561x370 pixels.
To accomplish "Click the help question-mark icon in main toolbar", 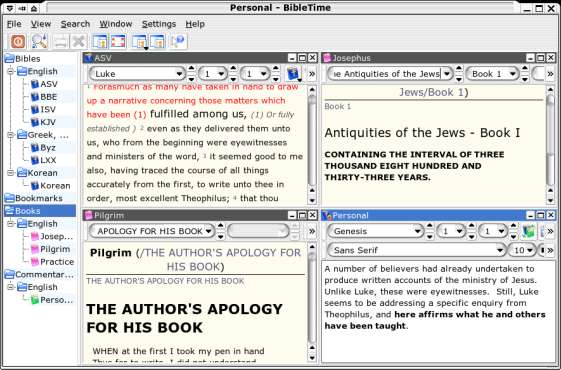I will point(178,42).
